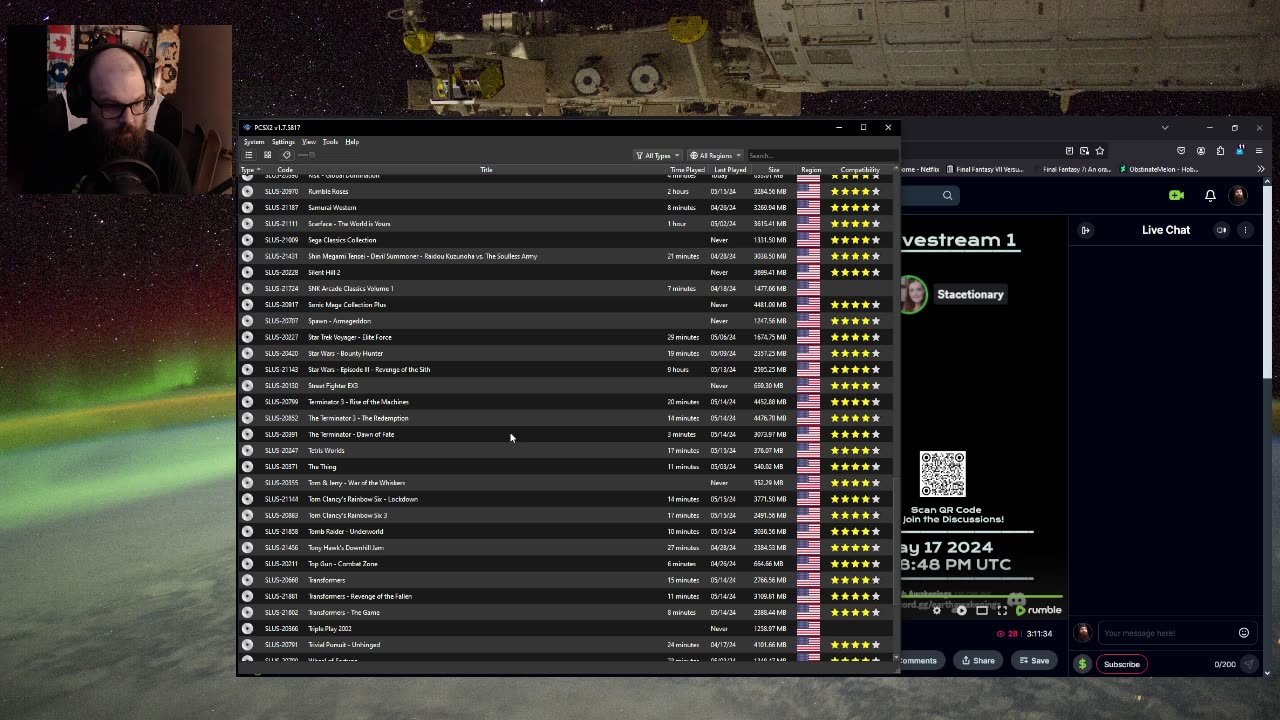
Task: Toggle cover titles icon in PCSX2 toolbar
Action: (x=286, y=155)
